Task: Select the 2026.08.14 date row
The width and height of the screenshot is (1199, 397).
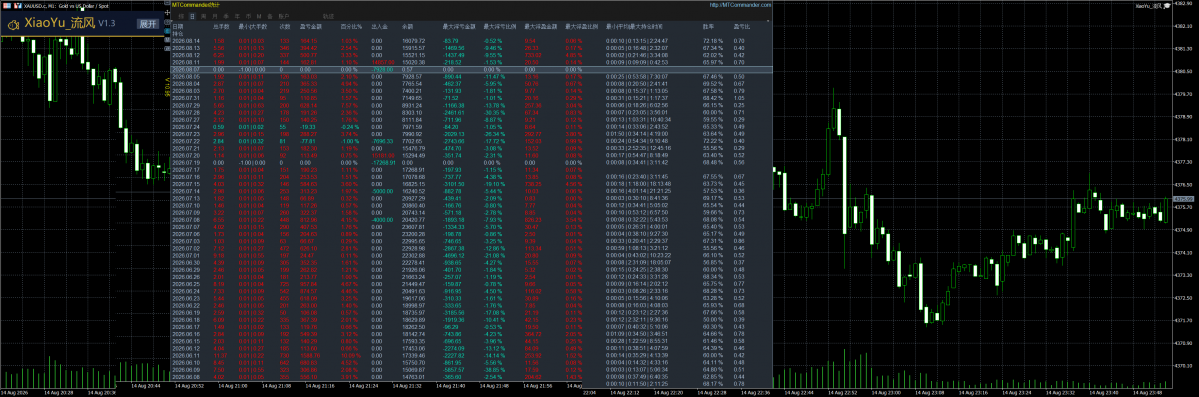Action: pyautogui.click(x=472, y=41)
